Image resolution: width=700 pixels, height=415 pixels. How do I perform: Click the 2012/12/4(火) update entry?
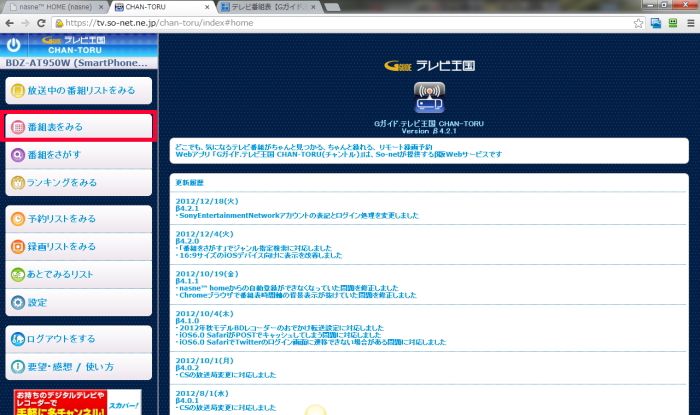point(428,245)
